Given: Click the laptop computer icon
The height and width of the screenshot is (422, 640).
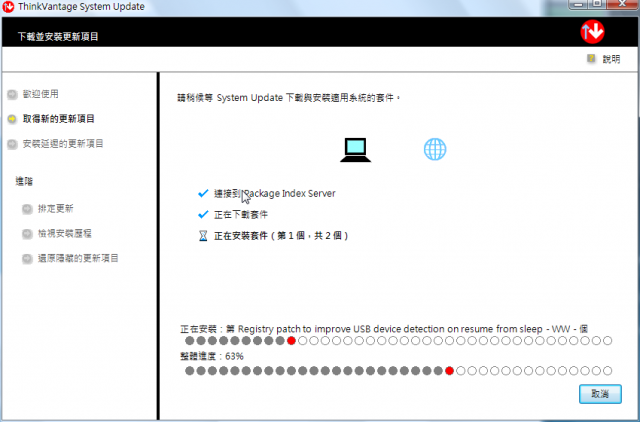Looking at the screenshot, I should (x=356, y=150).
